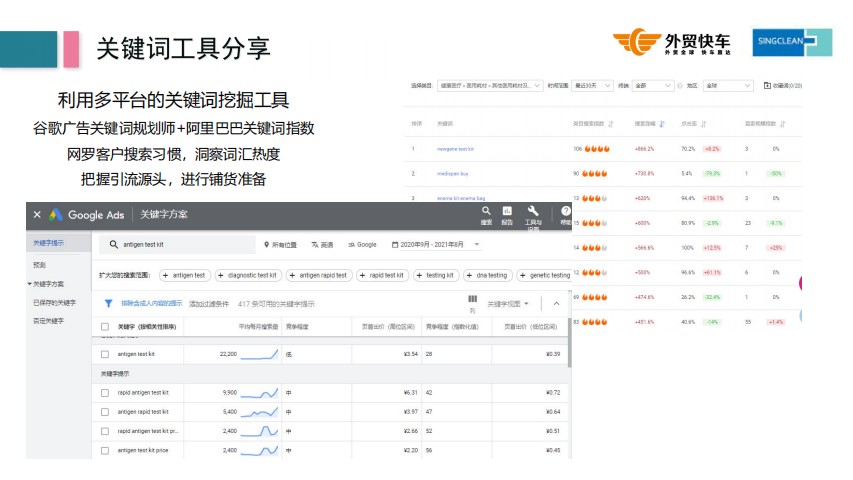Open the columns icon in the keyword table toolbar

click(x=472, y=299)
